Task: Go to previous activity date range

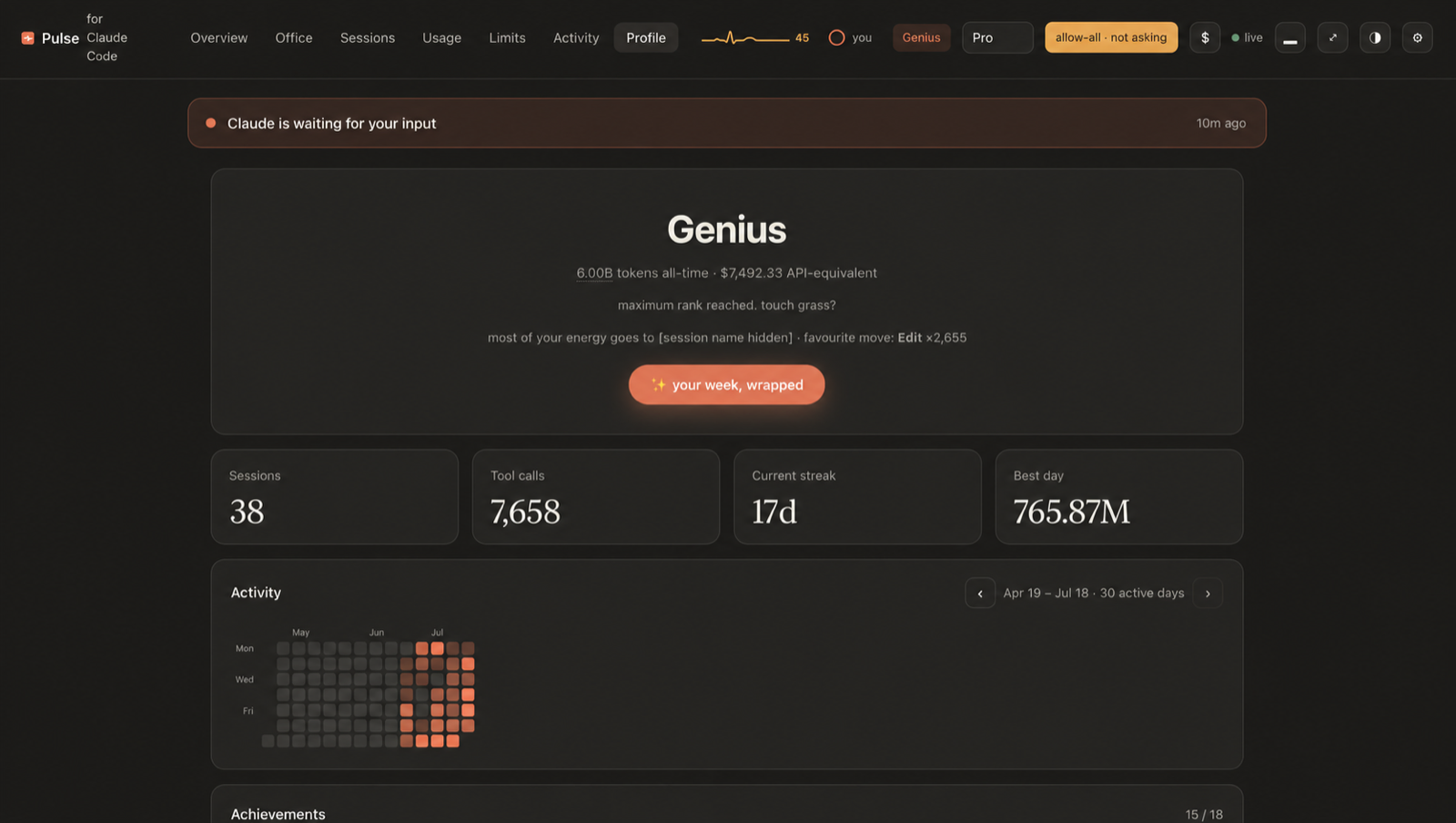Action: [x=980, y=593]
